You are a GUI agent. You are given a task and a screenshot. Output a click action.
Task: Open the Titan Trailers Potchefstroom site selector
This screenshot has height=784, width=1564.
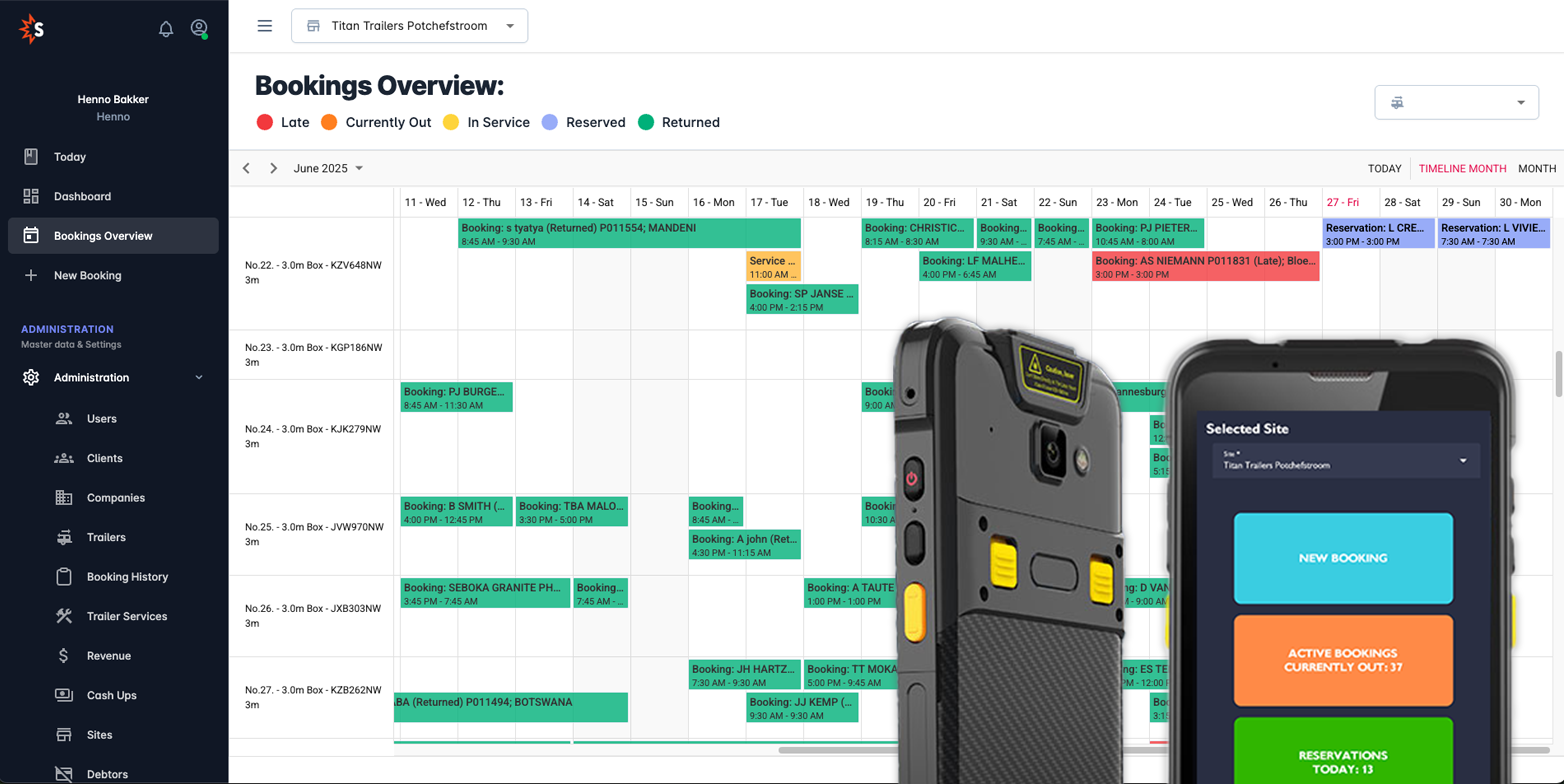409,26
